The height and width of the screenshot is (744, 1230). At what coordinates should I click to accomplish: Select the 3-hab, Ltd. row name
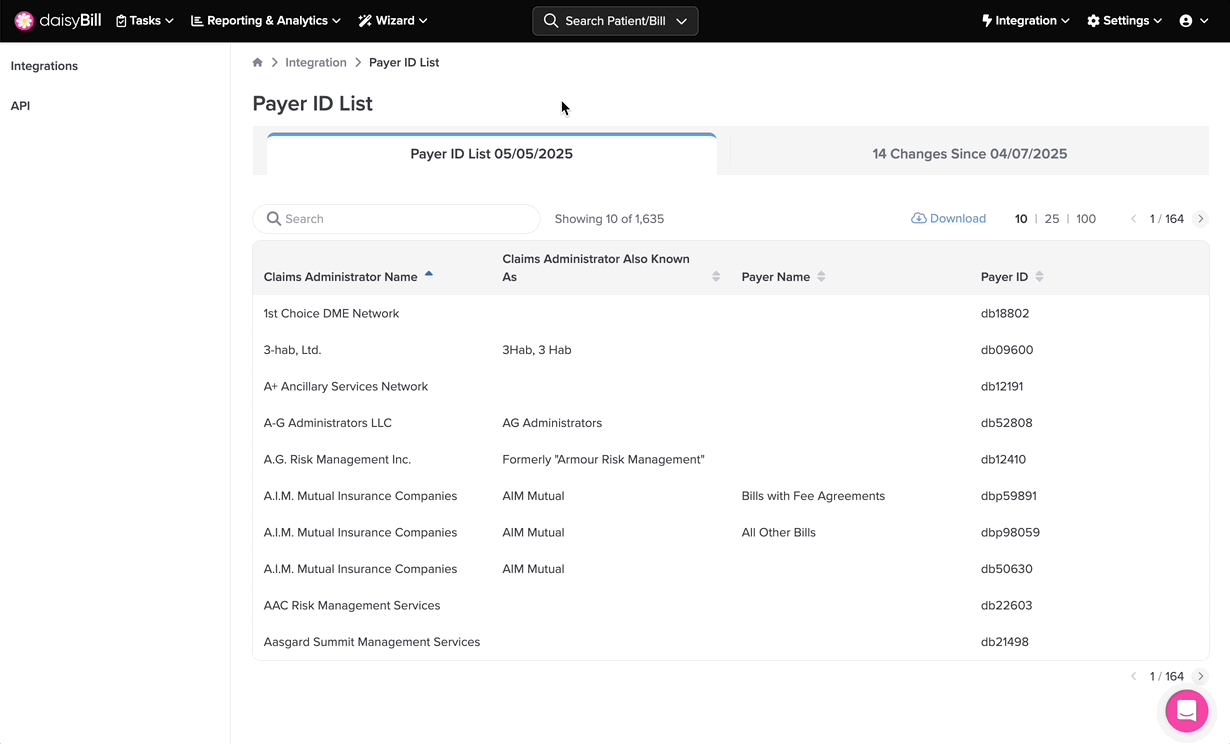(x=292, y=350)
